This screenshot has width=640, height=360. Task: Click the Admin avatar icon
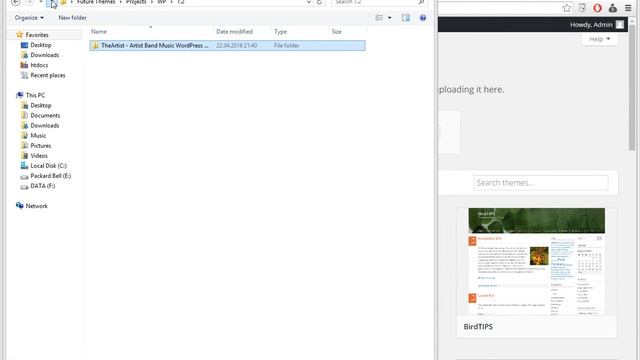620,25
